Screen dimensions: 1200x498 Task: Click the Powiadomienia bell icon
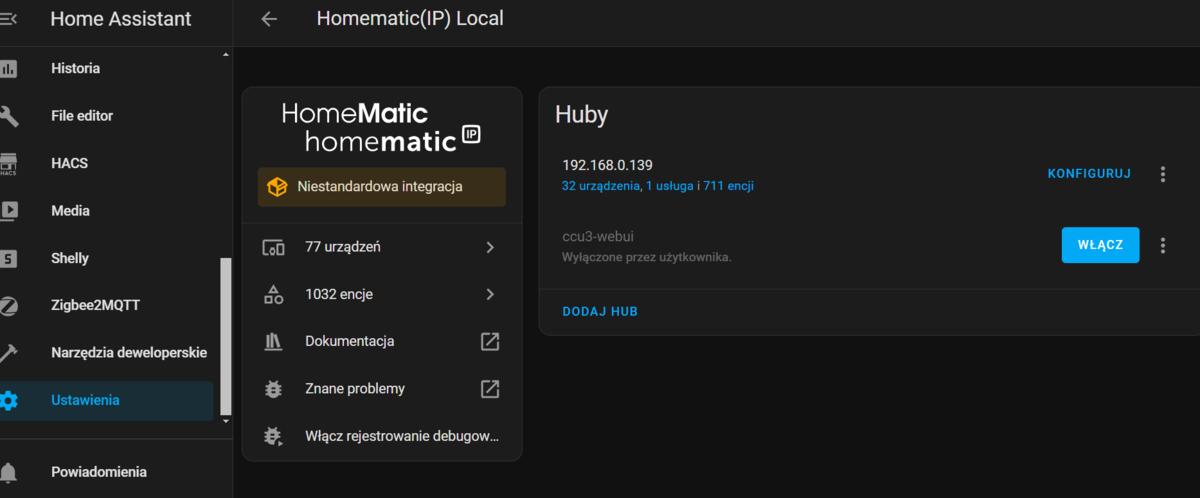tap(8, 472)
